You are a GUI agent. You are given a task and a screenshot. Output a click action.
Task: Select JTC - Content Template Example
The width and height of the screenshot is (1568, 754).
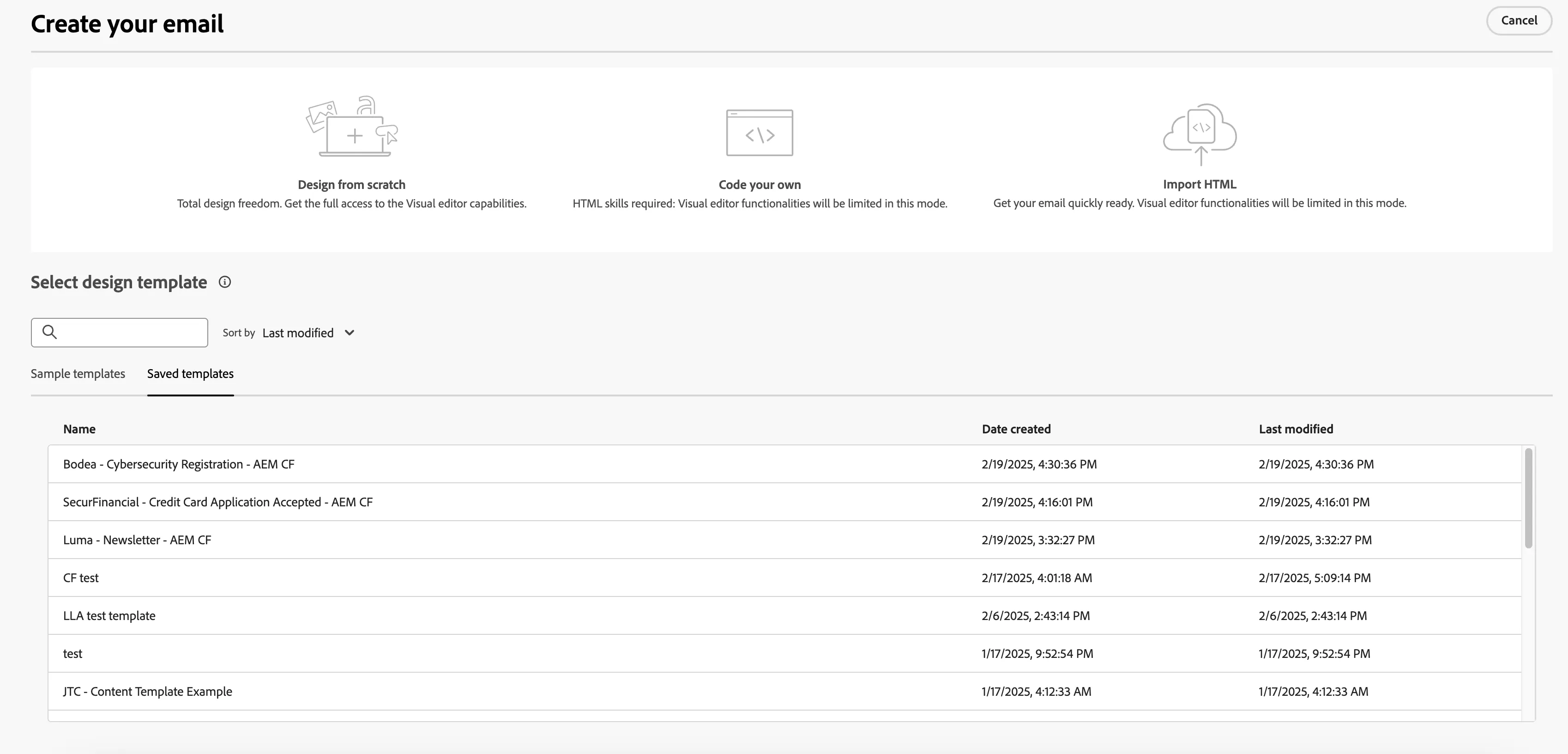point(785,691)
